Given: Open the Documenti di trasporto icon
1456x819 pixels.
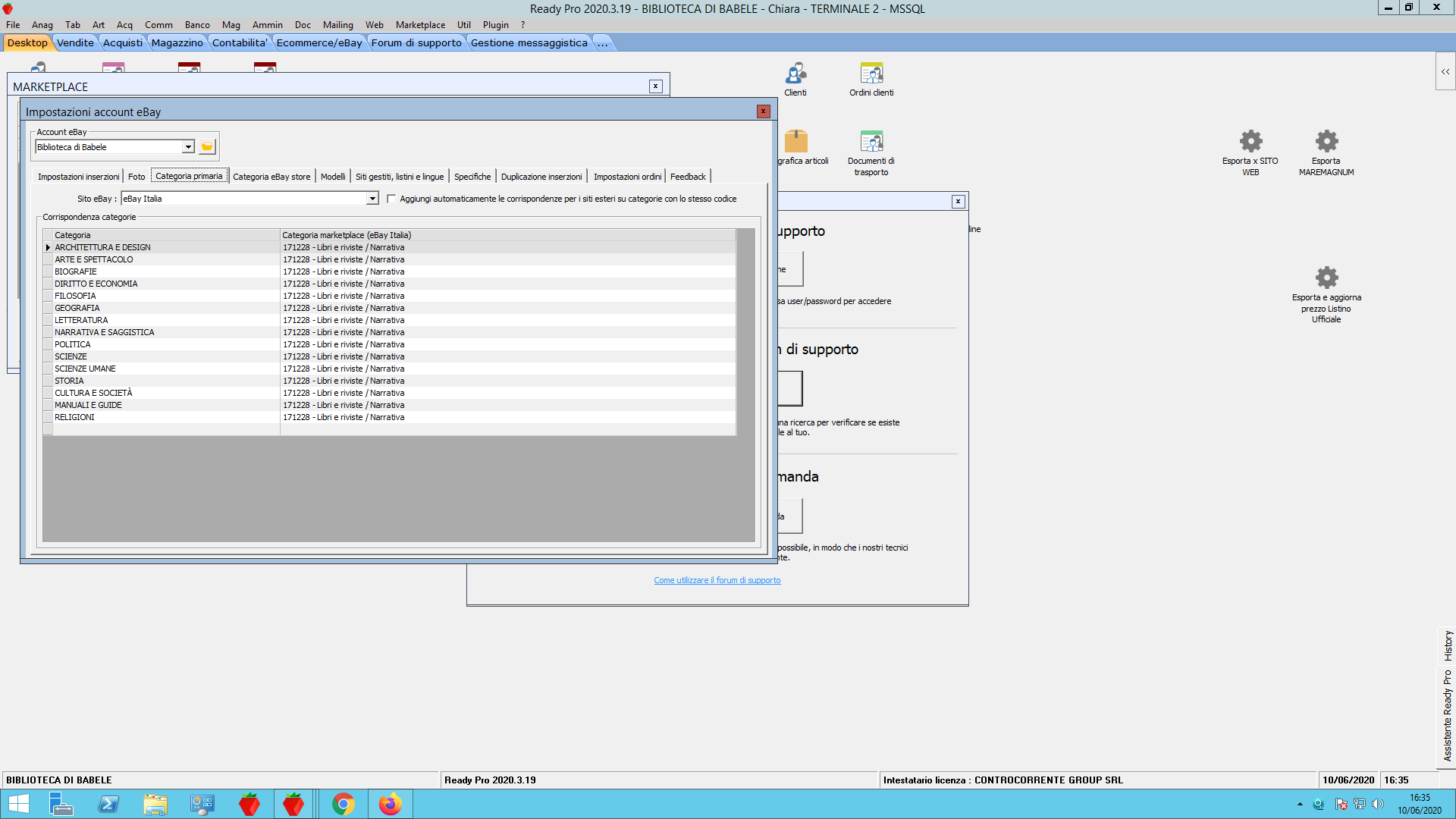Looking at the screenshot, I should point(871,152).
